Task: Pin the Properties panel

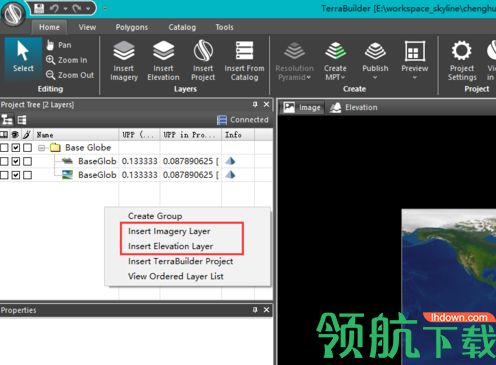Action: [x=255, y=310]
